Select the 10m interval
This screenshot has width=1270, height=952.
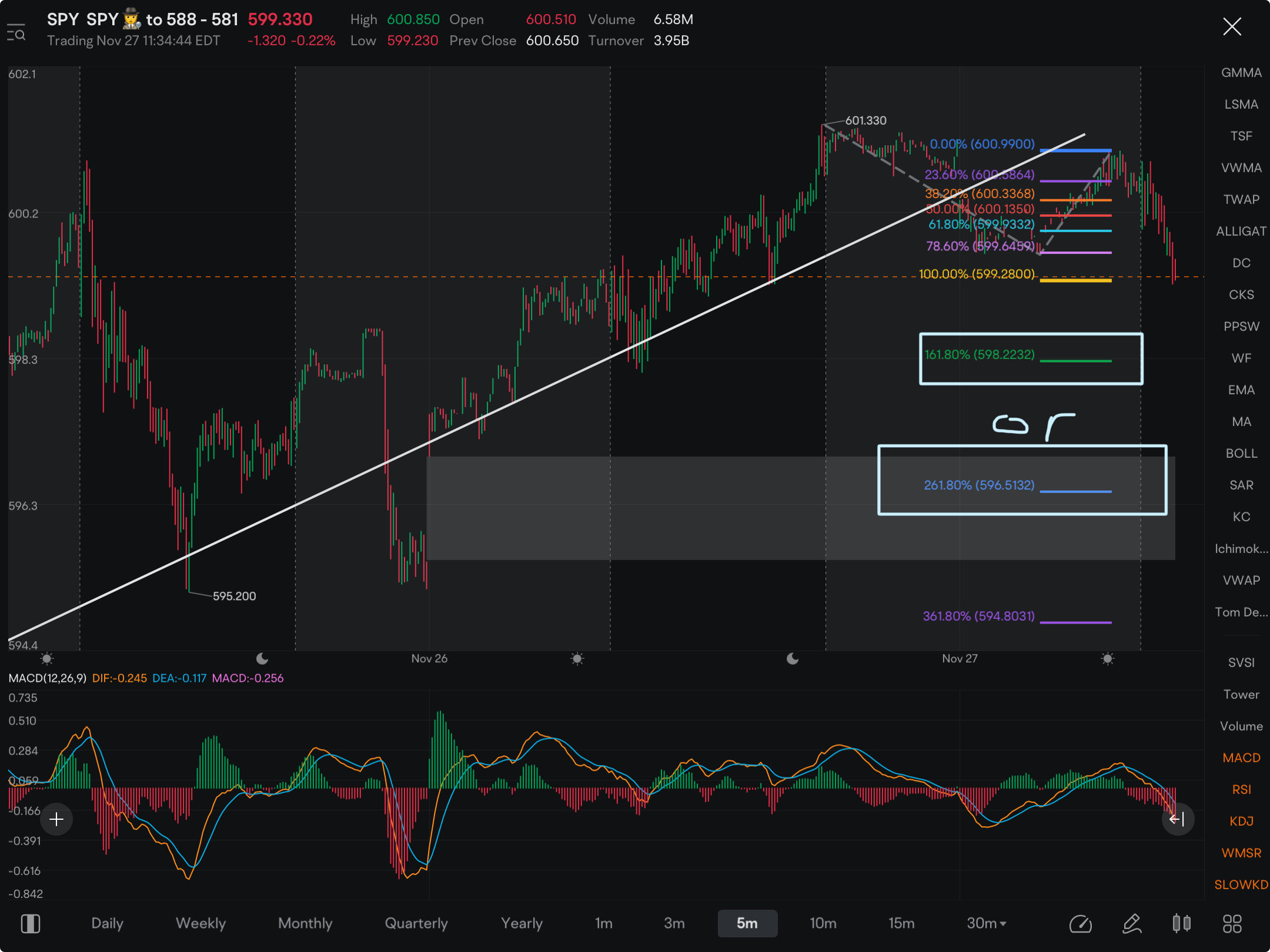point(823,923)
